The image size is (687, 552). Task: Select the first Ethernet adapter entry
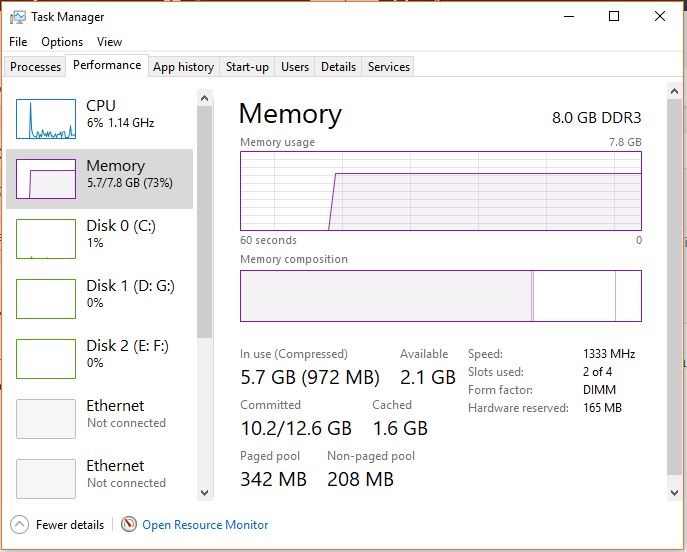click(99, 419)
